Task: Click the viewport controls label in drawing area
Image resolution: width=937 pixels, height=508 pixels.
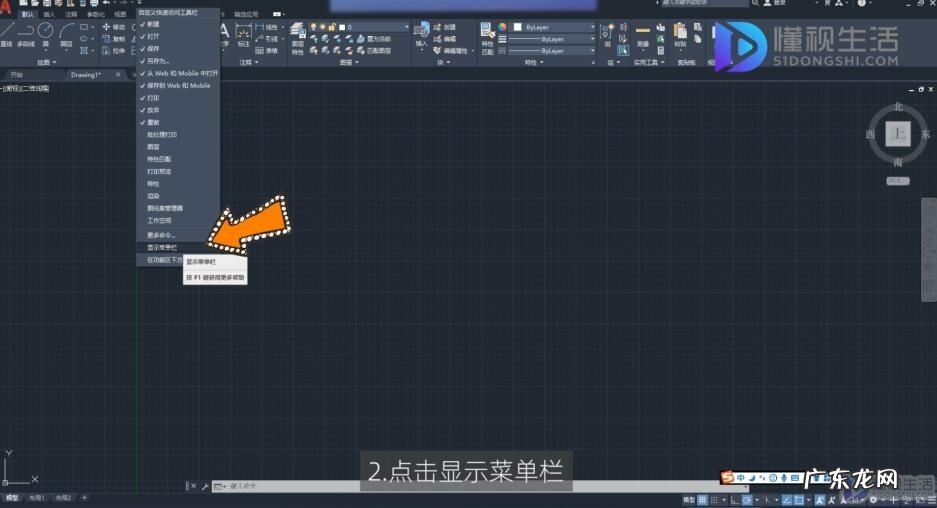Action: click(25, 88)
